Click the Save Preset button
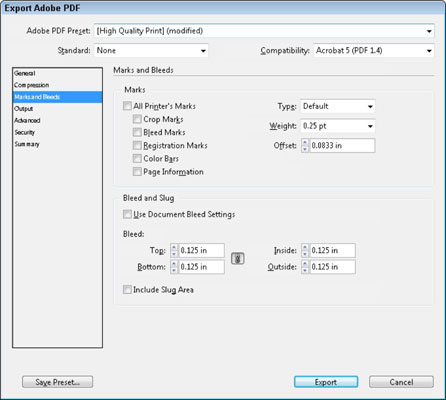446x400 pixels. pos(57,382)
